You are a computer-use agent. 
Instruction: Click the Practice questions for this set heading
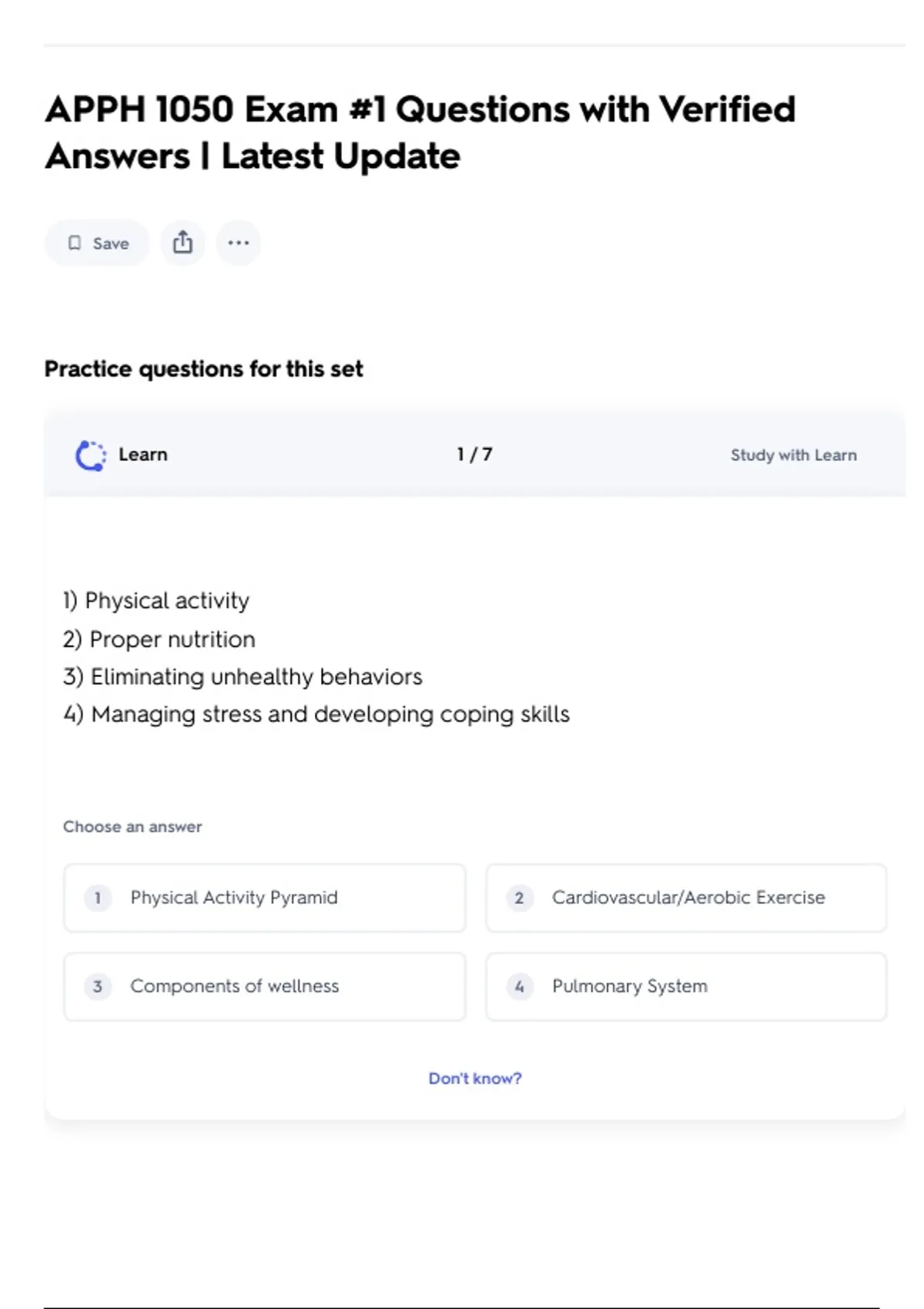coord(203,369)
